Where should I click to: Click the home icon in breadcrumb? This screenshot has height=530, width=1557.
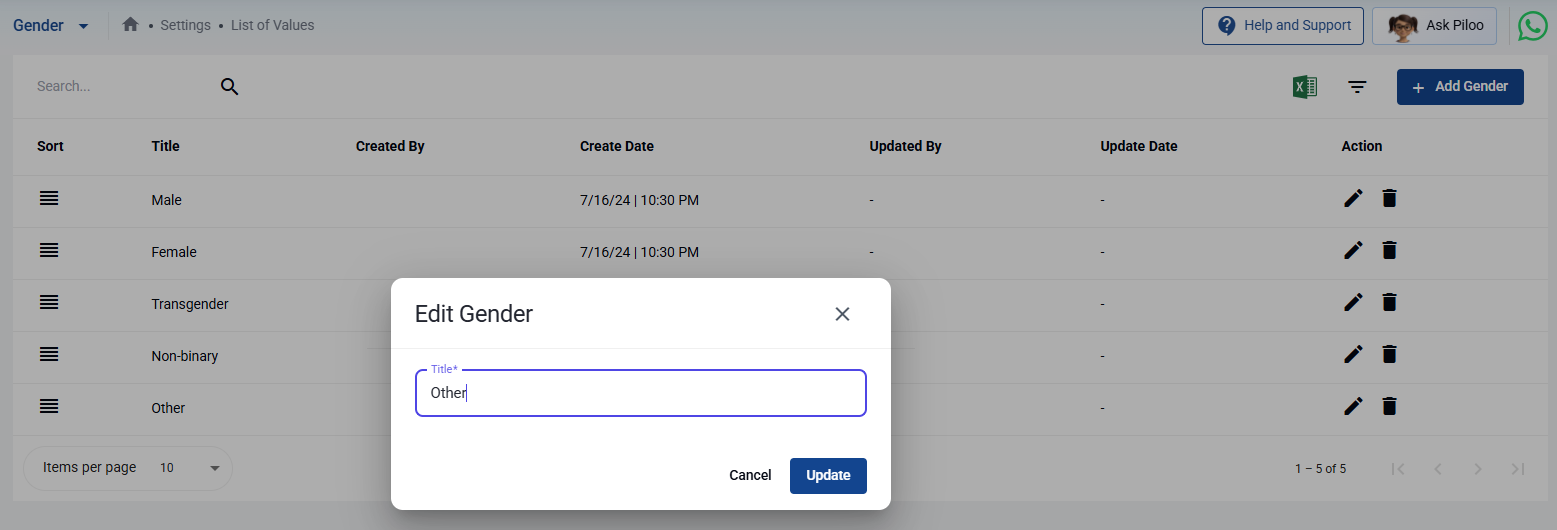(x=130, y=25)
